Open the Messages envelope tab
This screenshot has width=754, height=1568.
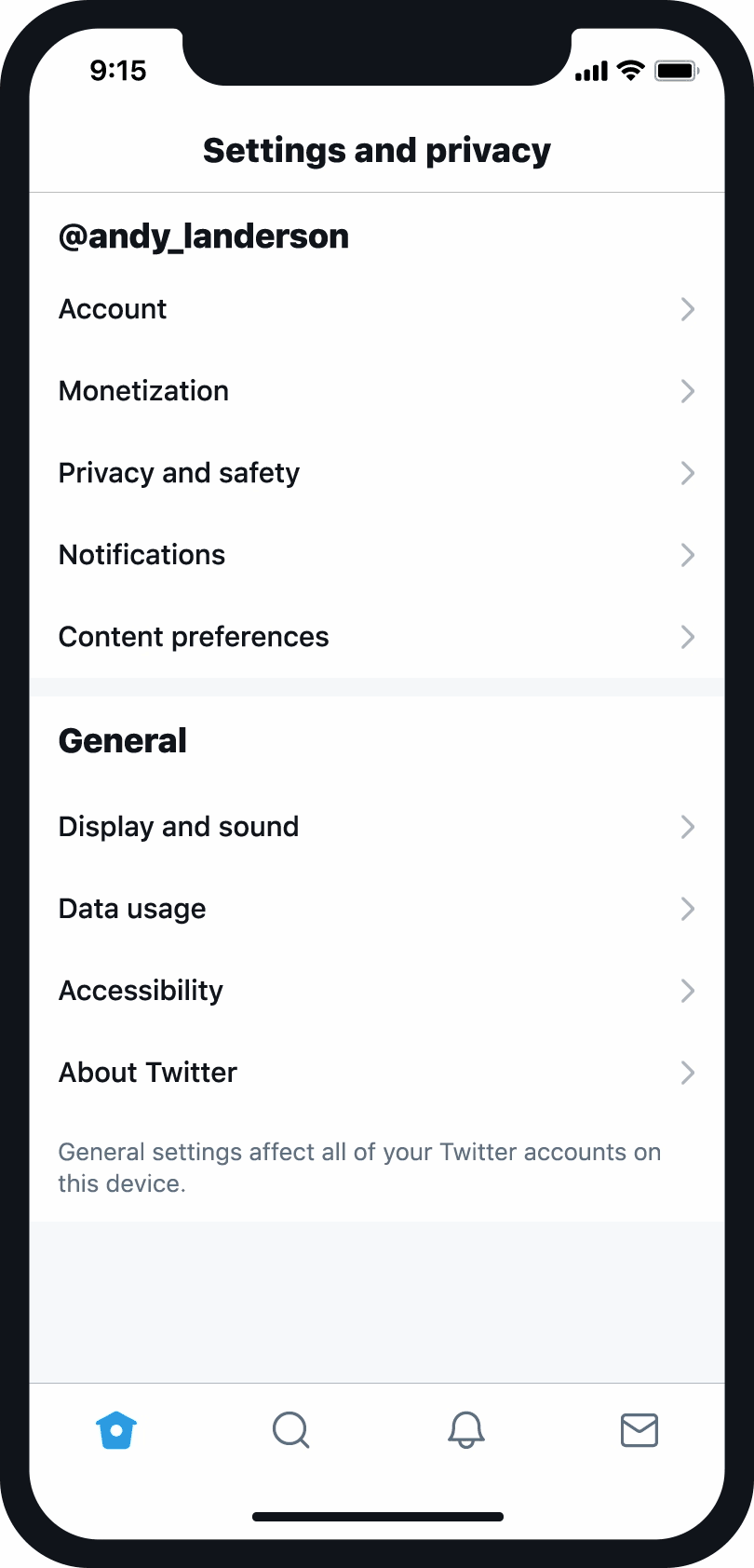coord(640,1430)
